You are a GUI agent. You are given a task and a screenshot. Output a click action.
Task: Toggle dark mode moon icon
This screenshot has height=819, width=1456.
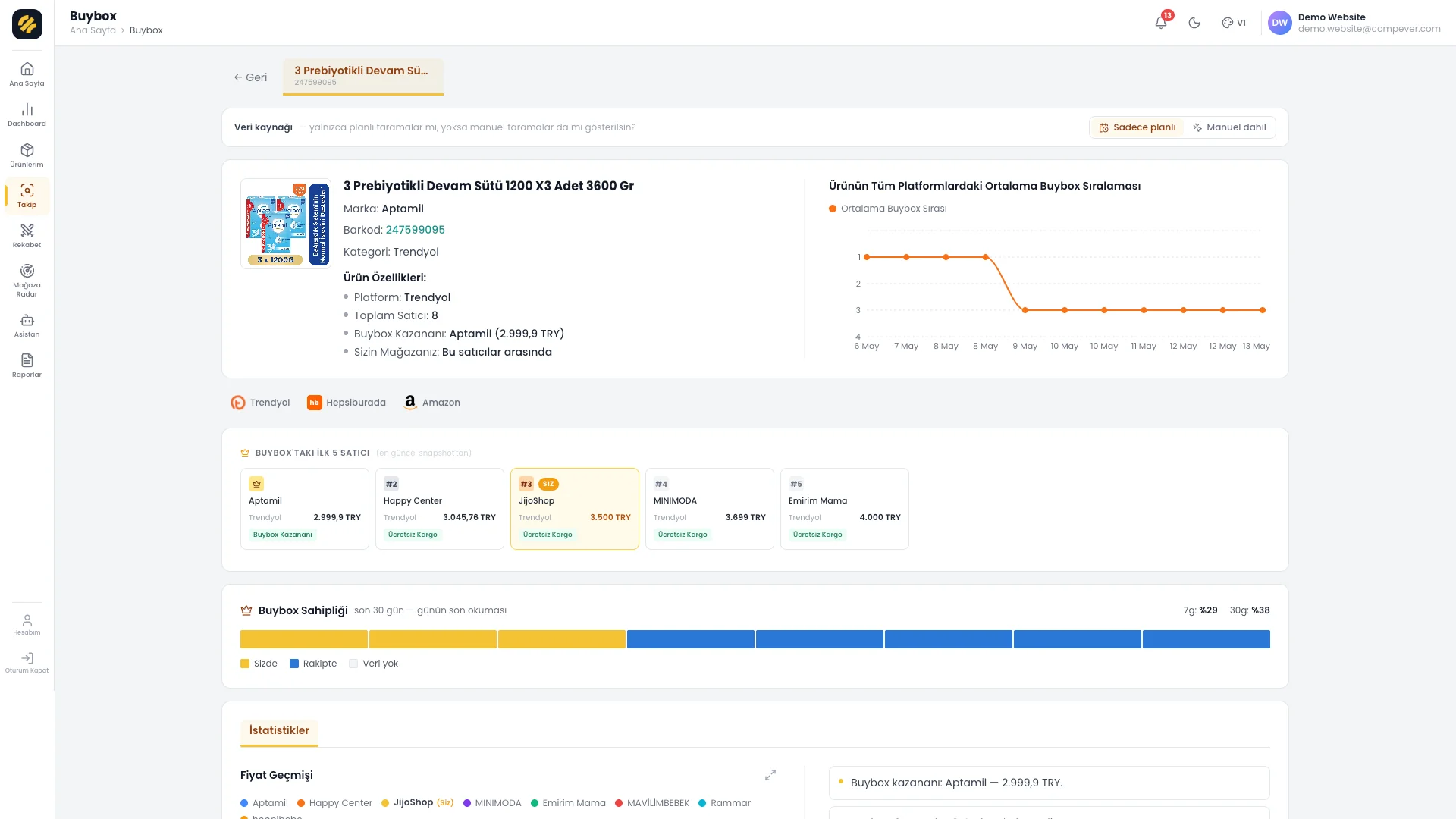[1194, 23]
